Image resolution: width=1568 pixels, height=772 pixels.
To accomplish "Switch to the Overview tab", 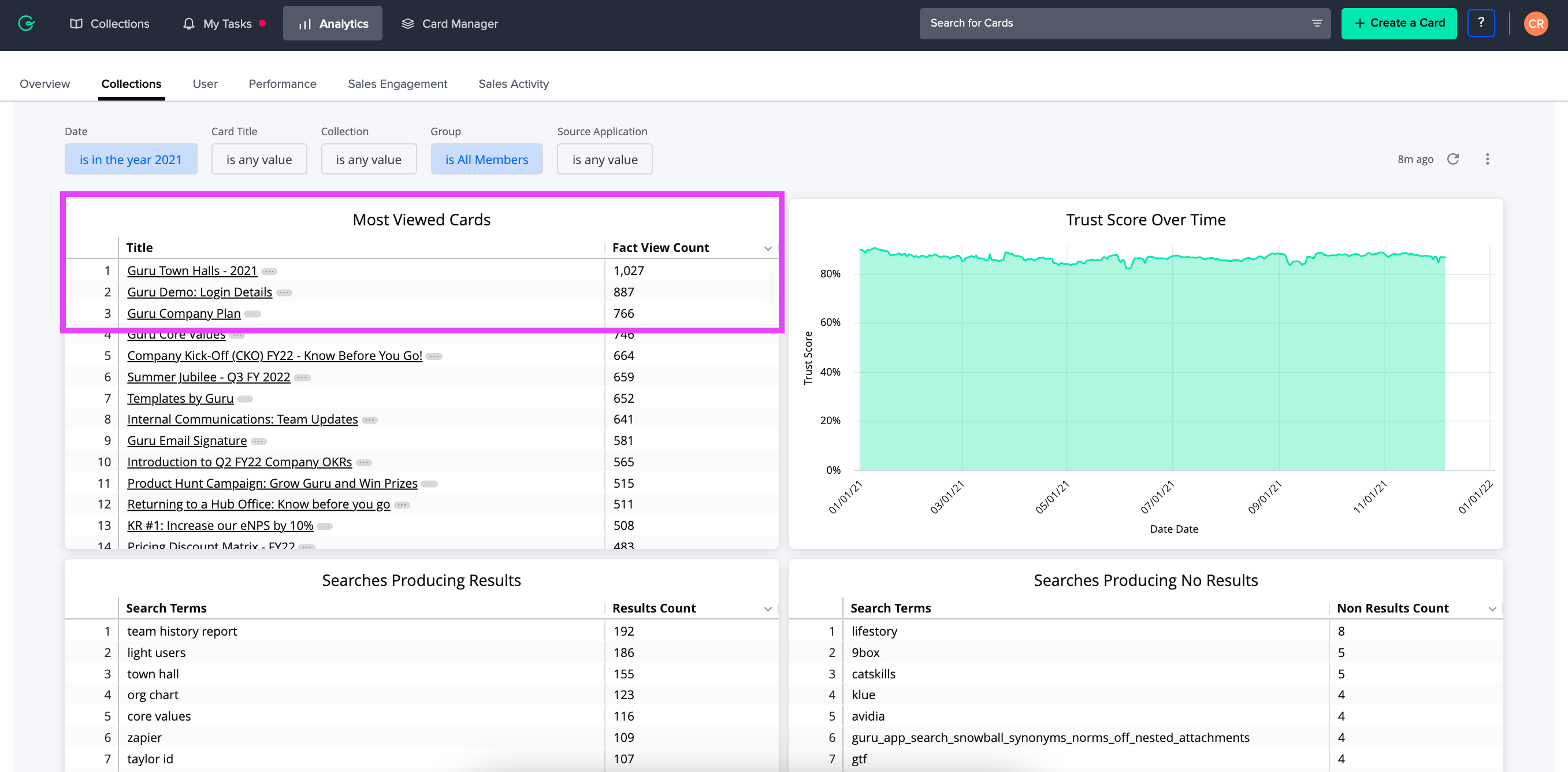I will point(44,83).
